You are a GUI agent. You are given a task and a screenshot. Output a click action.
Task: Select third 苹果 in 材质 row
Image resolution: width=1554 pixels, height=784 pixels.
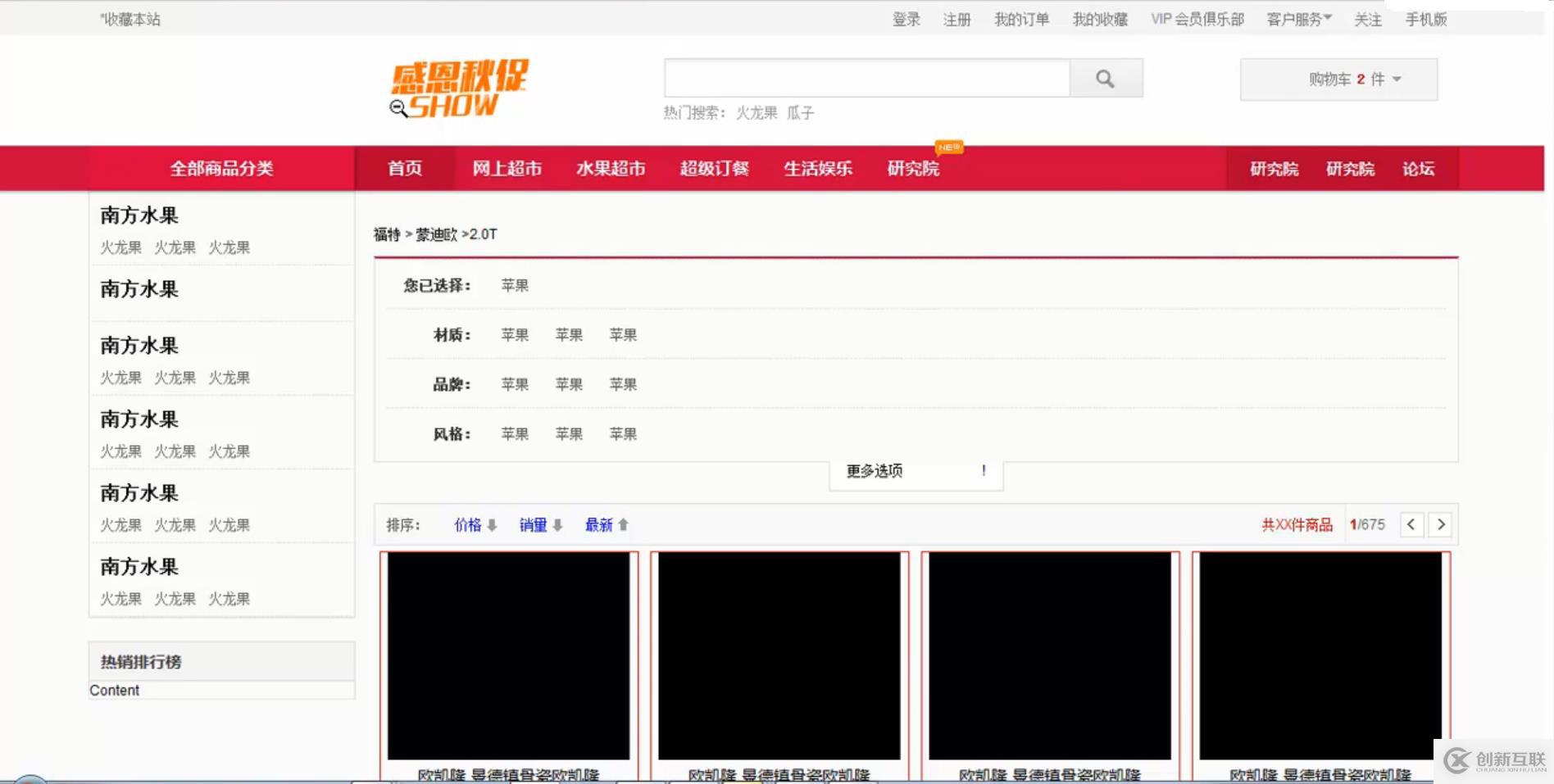click(623, 335)
